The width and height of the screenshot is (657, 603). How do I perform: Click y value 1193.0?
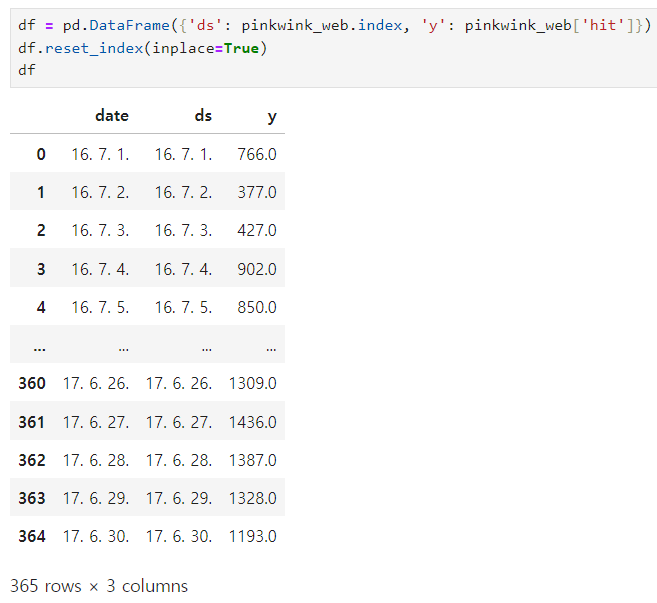pyautogui.click(x=253, y=536)
